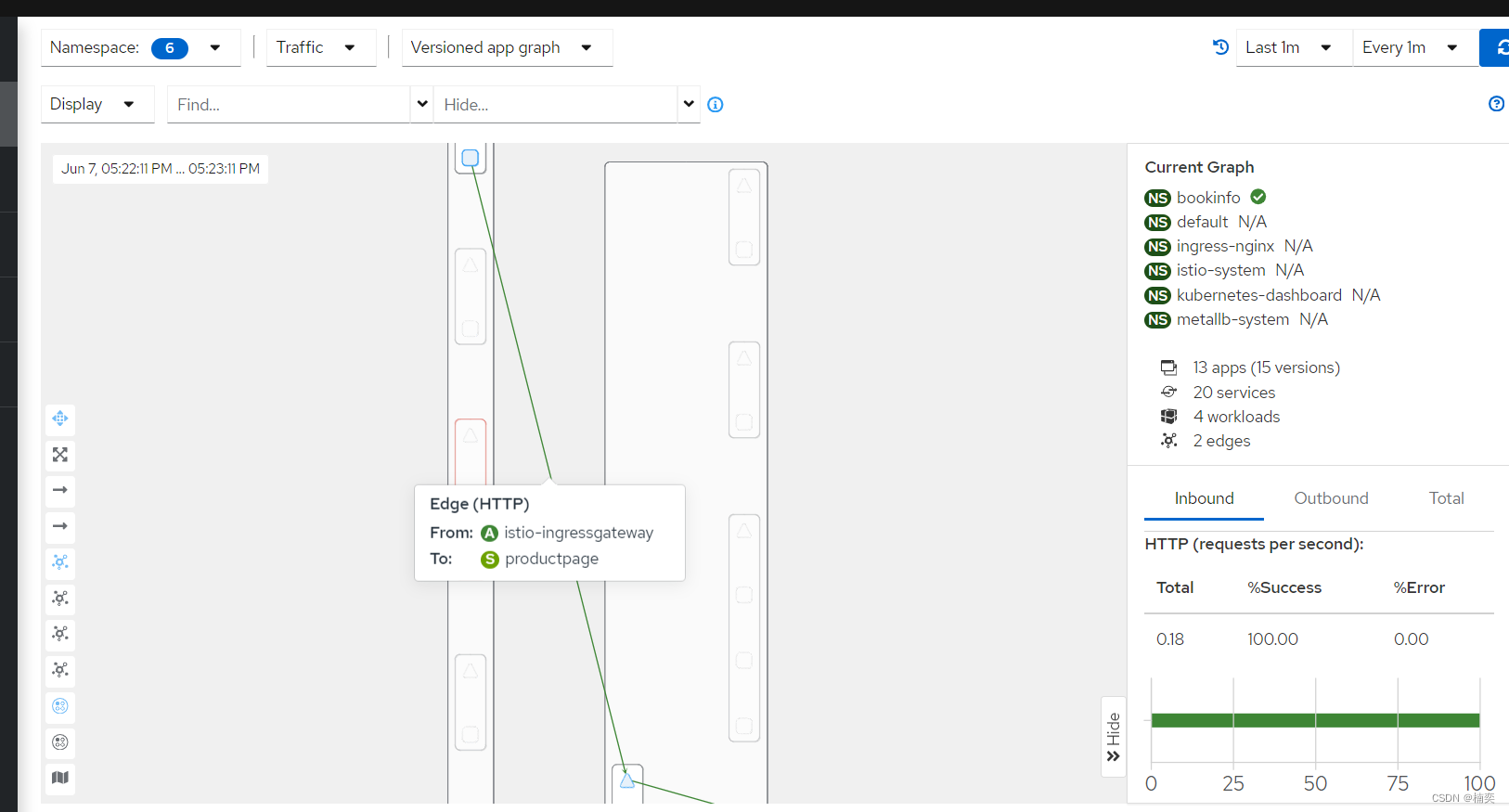Click the services icon beside 20 services
This screenshot has width=1509, height=812.
(x=1169, y=392)
